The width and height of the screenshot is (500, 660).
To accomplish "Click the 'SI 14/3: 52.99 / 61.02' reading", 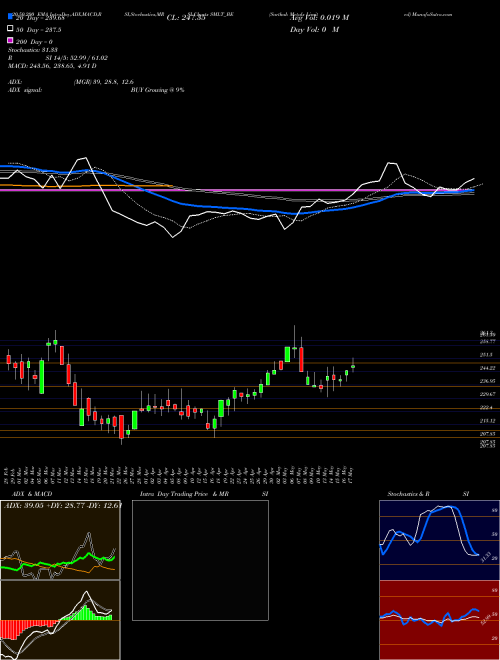I will [x=77, y=58].
